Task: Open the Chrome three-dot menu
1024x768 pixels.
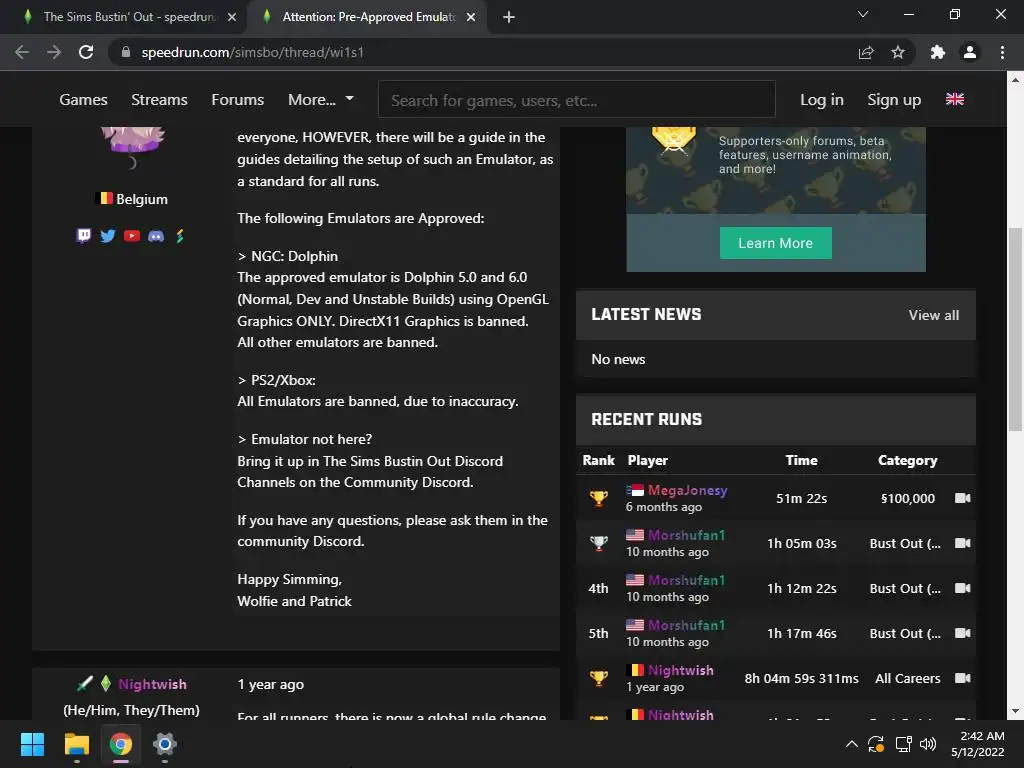Action: coord(1002,52)
